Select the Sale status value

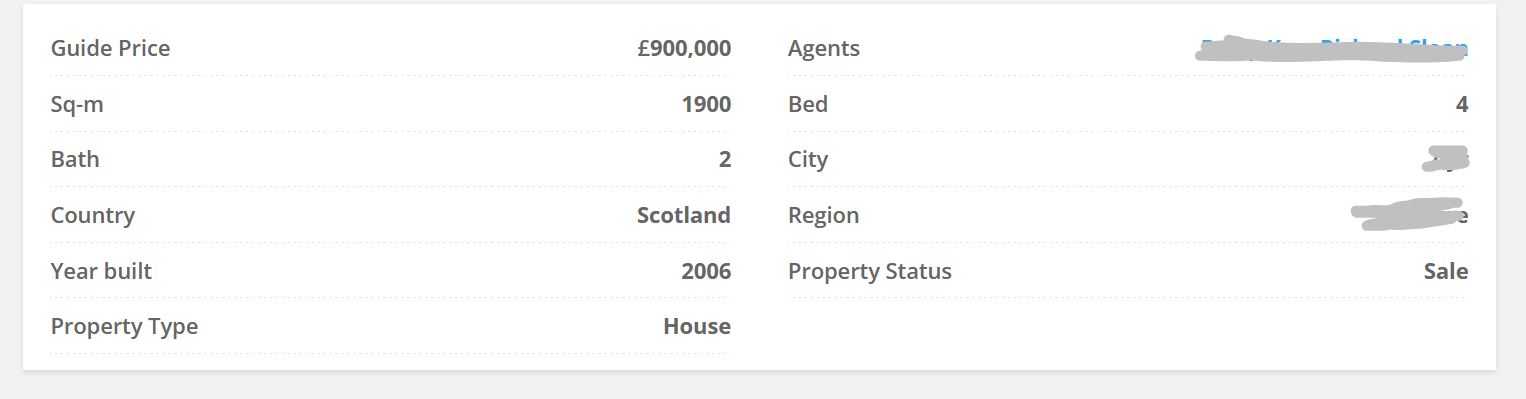tap(1446, 271)
